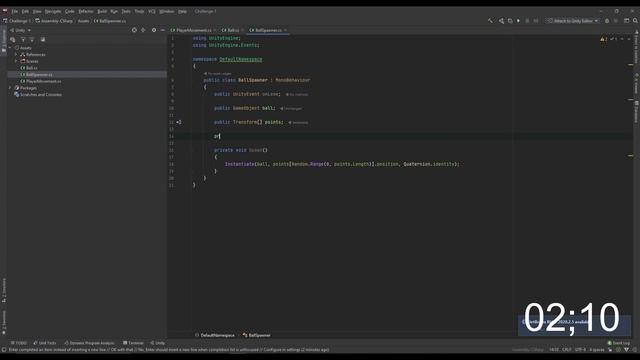Open the Terminal tool window
Screen dimensions: 640x360
coord(133,343)
